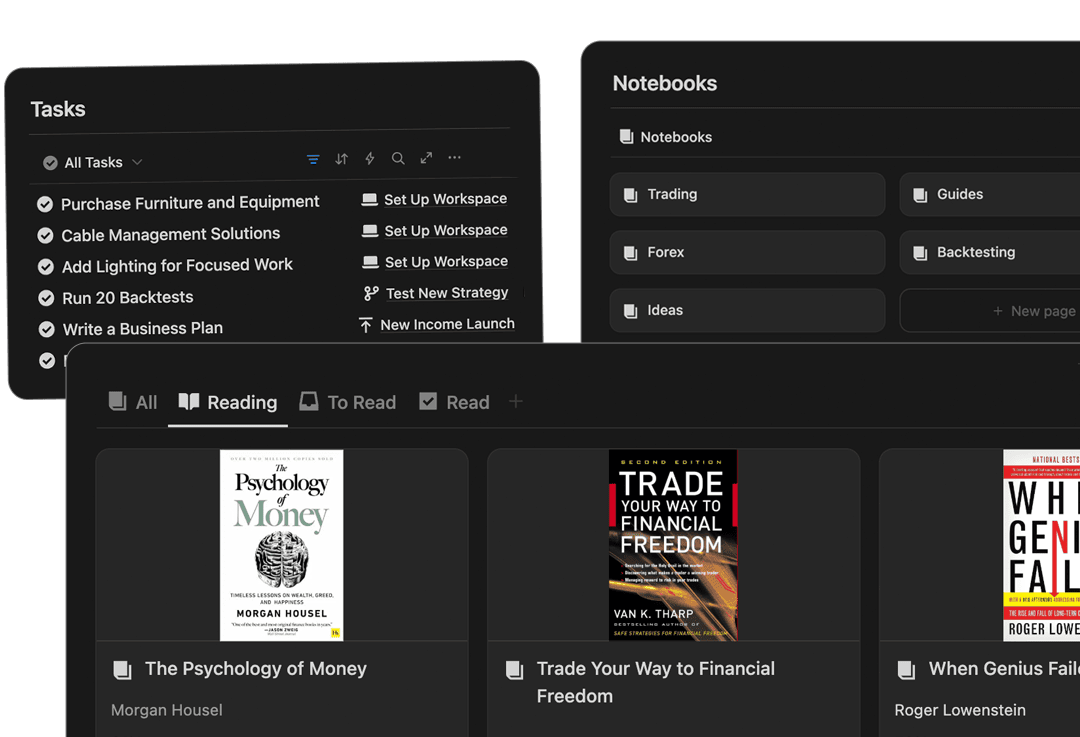1080x737 pixels.
Task: Click Trade Your Way to Financial Freedom title
Action: 656,683
